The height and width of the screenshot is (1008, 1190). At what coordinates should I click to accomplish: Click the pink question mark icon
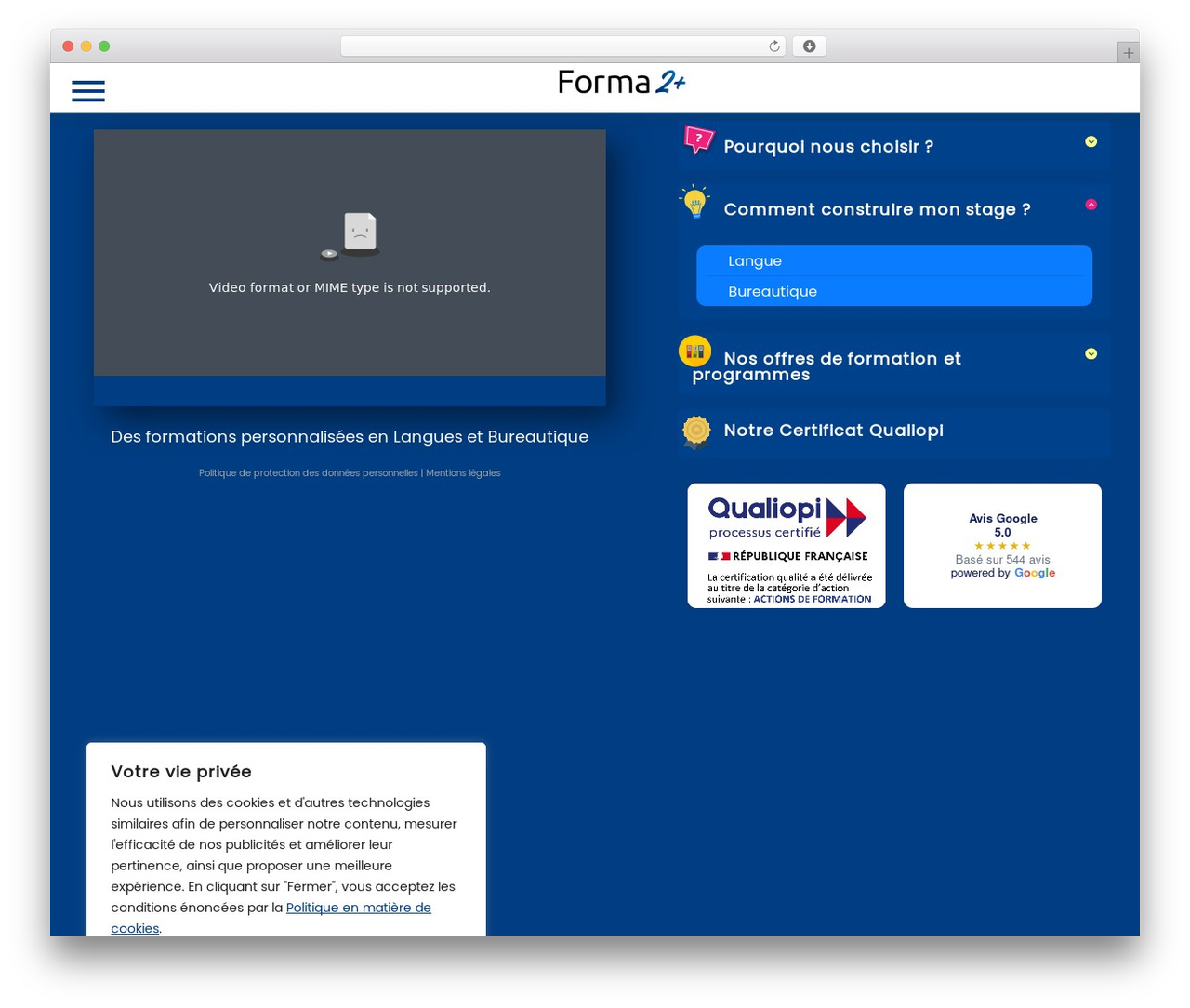tap(698, 139)
